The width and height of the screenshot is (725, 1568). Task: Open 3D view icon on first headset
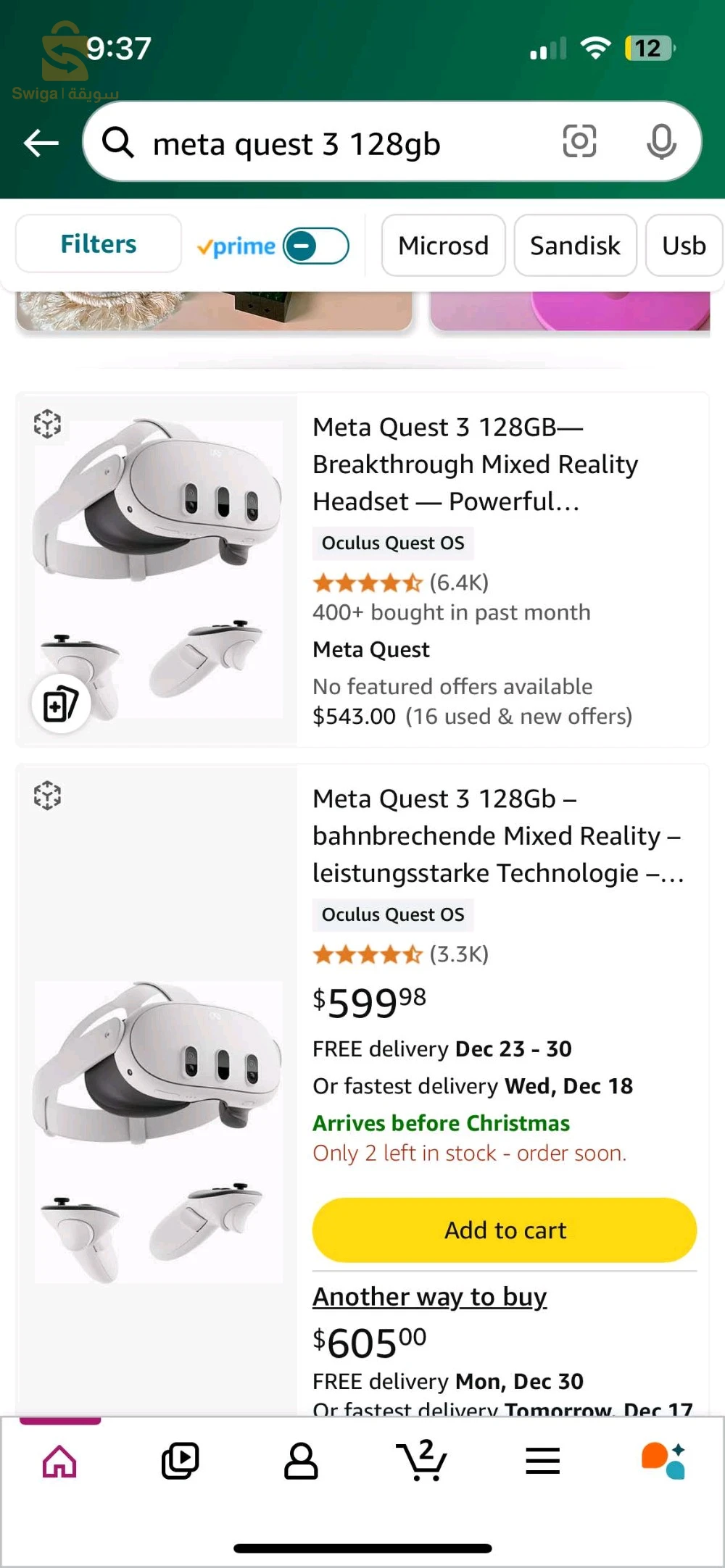click(47, 424)
